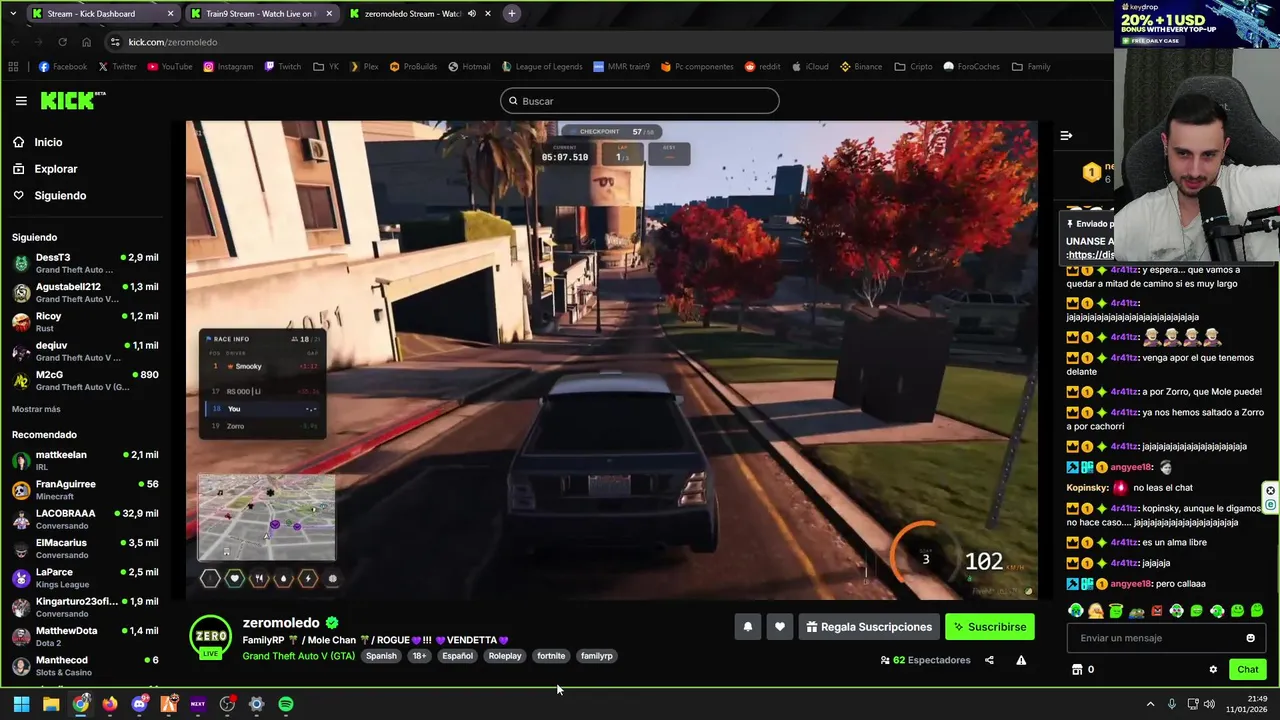This screenshot has height=720, width=1280.
Task: Click the Grand Theft Auto V category link
Action: 298,656
